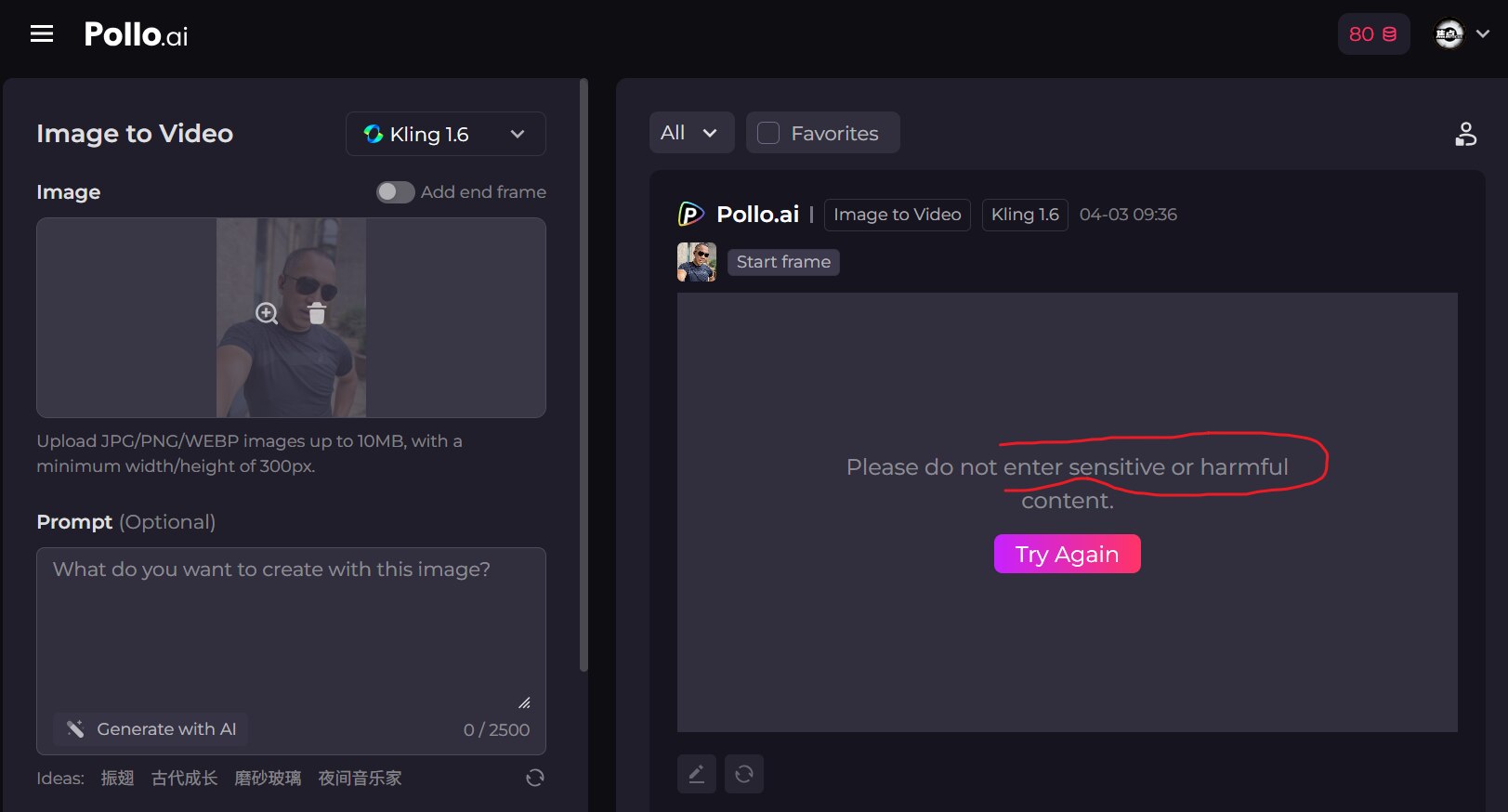This screenshot has height=812, width=1508.
Task: Open the All filter dropdown
Action: 690,133
